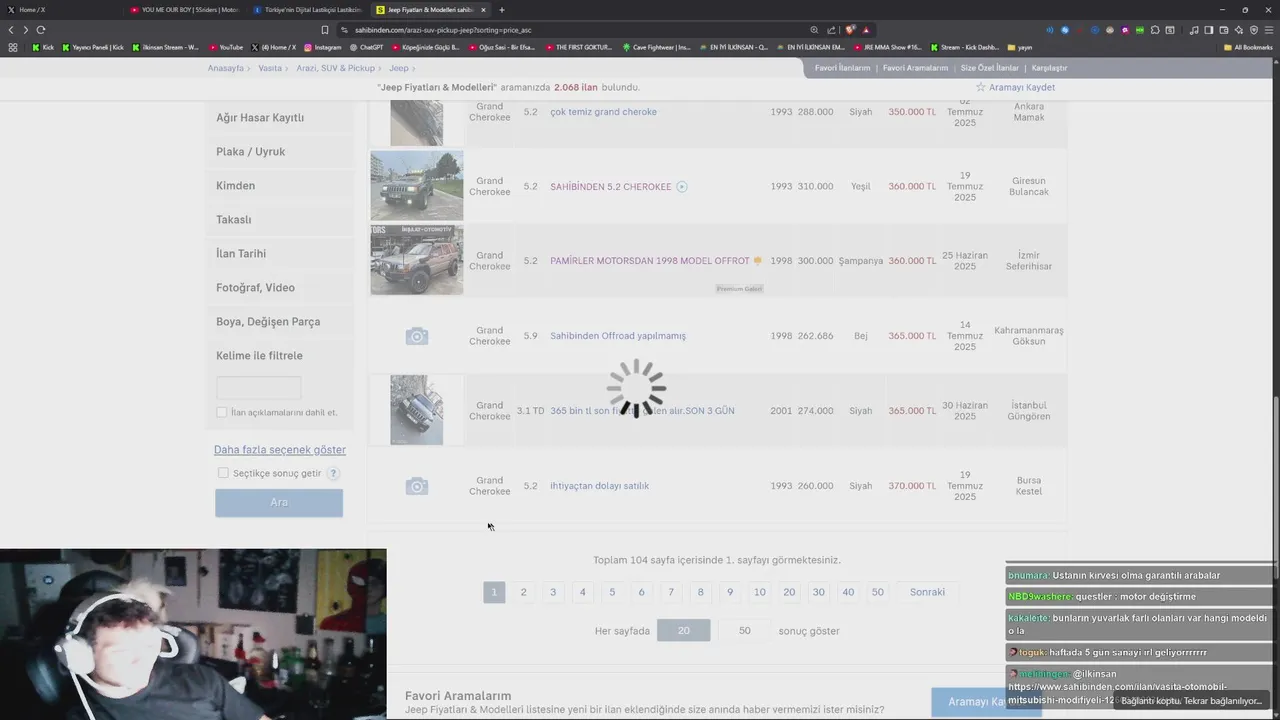The height and width of the screenshot is (720, 1280).
Task: Click the green Cherokee thumbnail from Giresun
Action: [x=417, y=186]
